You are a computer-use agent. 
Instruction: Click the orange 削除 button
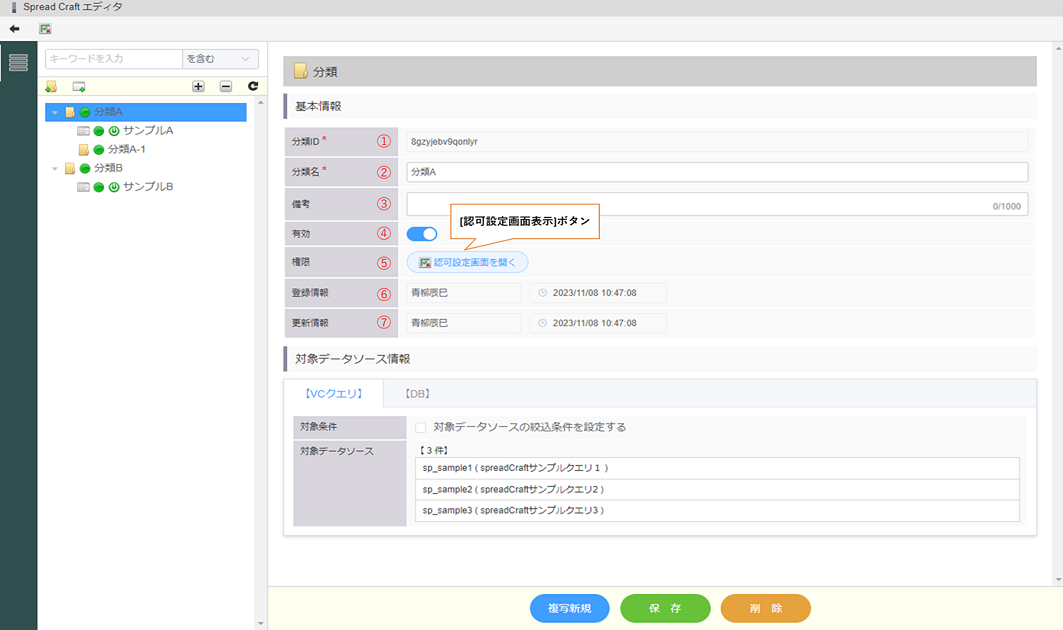765,608
